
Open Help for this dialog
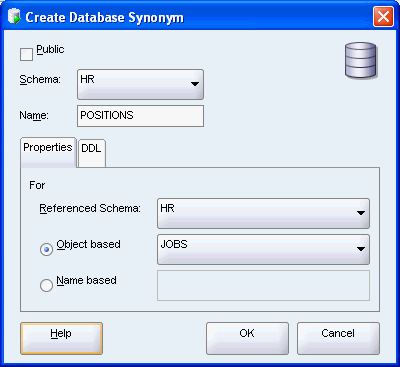[x=61, y=338]
